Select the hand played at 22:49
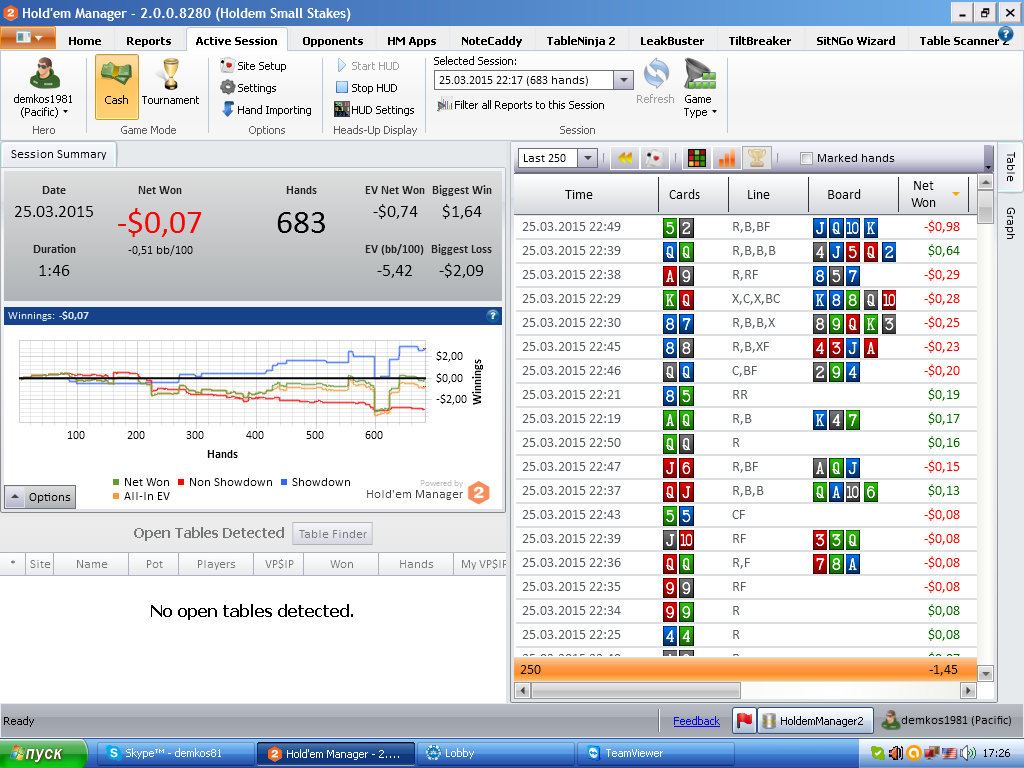This screenshot has width=1024, height=768. [x=745, y=227]
